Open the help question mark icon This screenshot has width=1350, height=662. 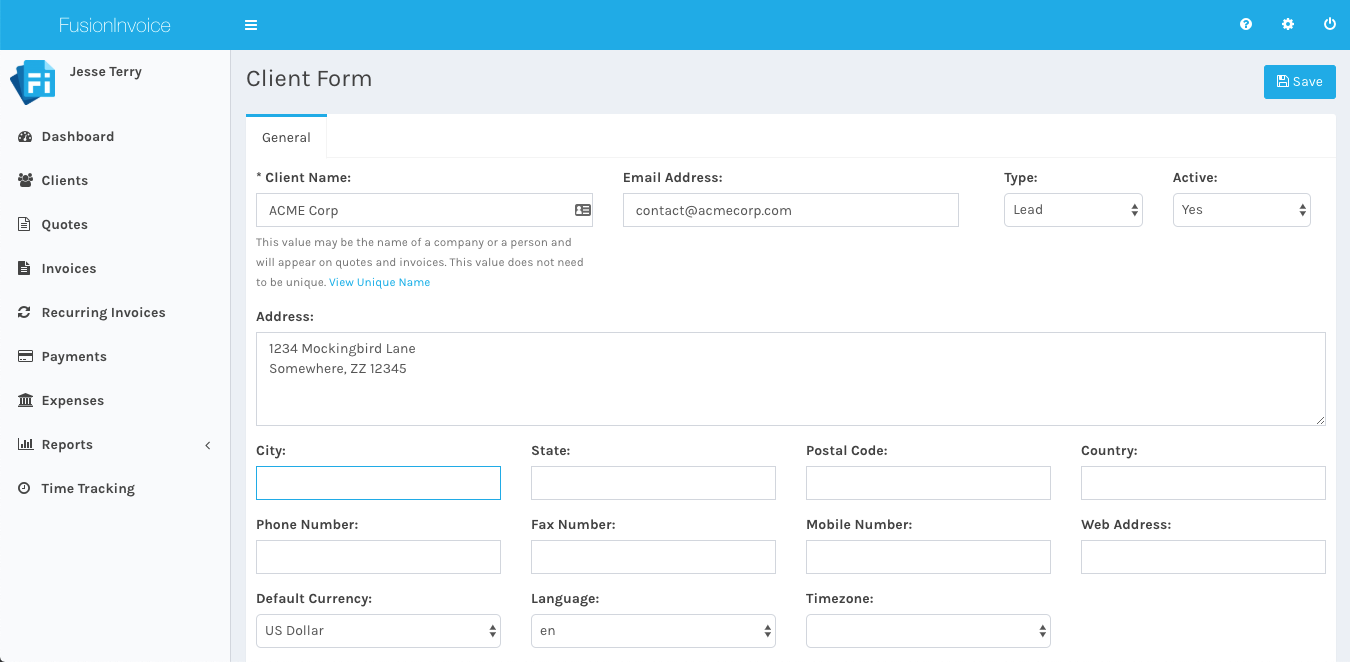click(x=1246, y=25)
